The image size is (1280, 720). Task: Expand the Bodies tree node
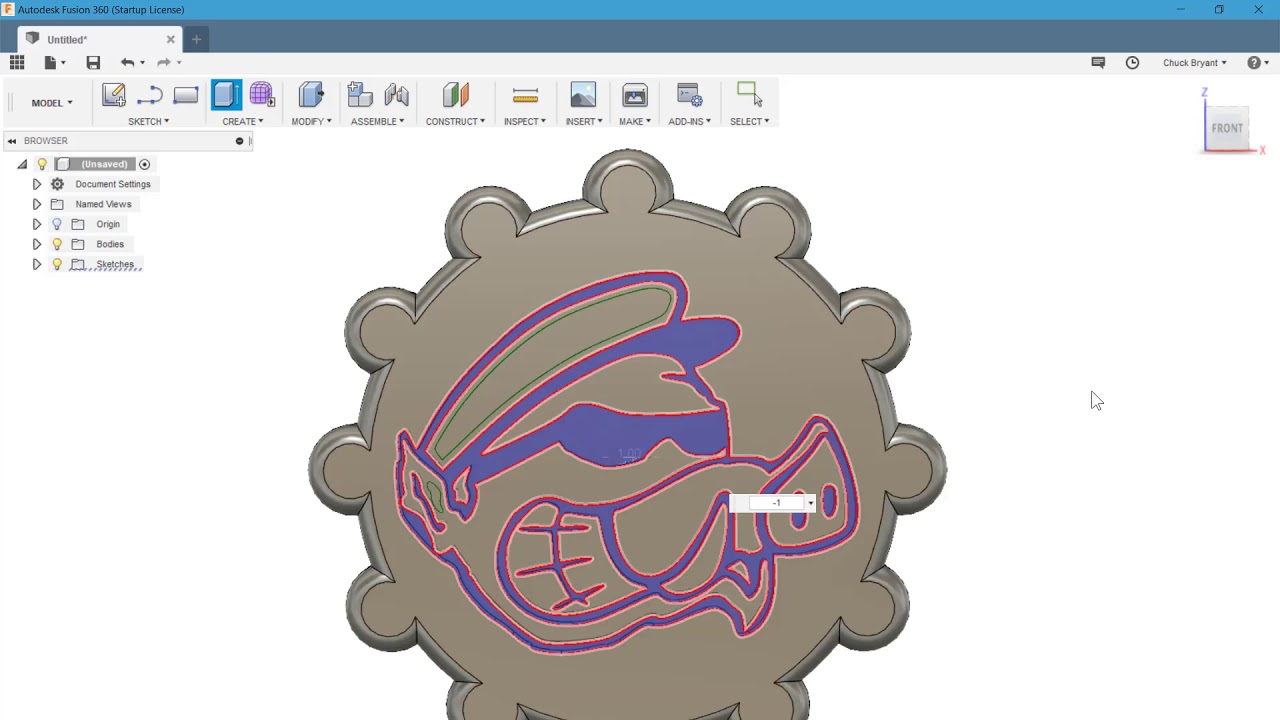tap(37, 244)
